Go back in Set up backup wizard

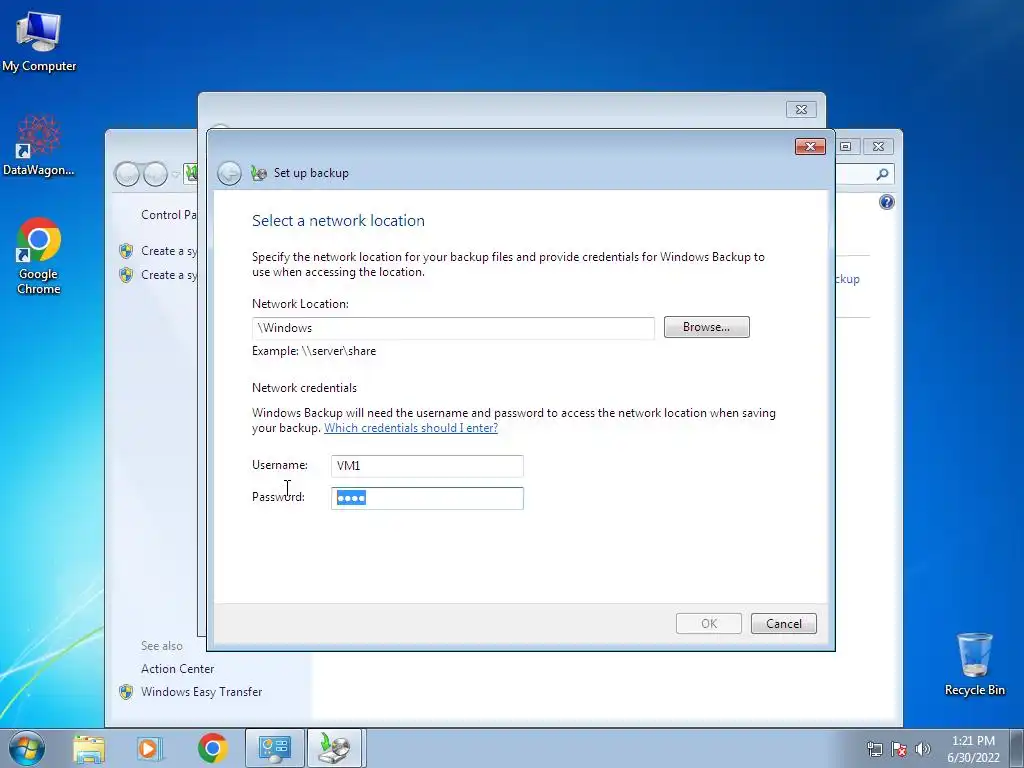pyautogui.click(x=229, y=173)
